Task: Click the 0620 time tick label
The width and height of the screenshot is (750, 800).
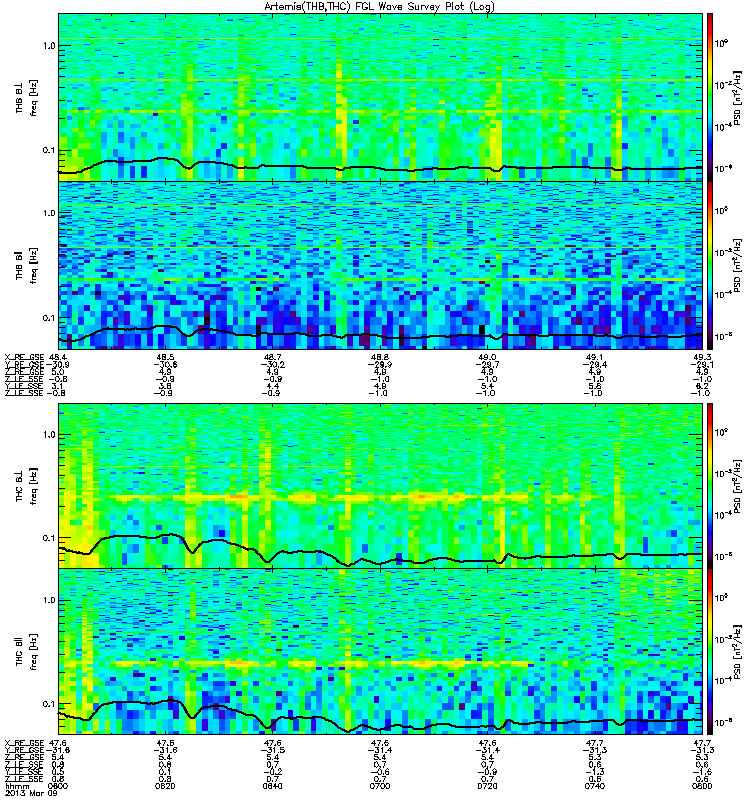Action: click(165, 786)
